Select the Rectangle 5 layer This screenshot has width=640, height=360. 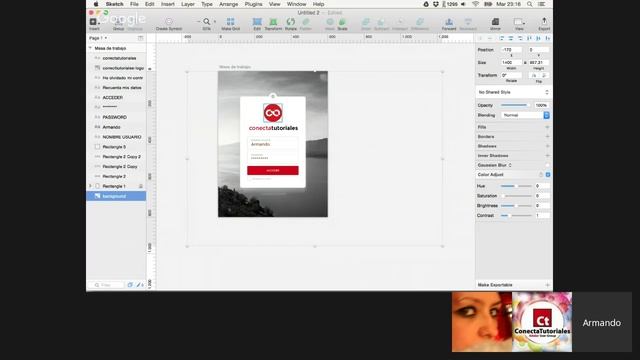click(116, 147)
